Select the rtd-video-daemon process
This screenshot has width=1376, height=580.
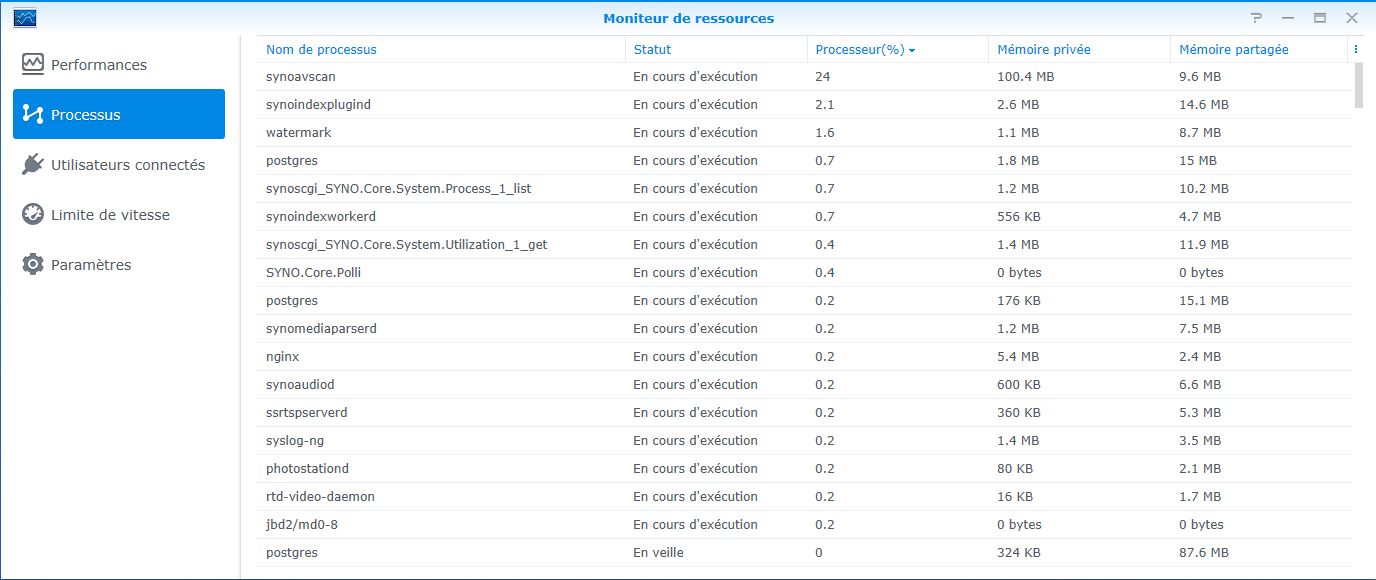point(805,496)
